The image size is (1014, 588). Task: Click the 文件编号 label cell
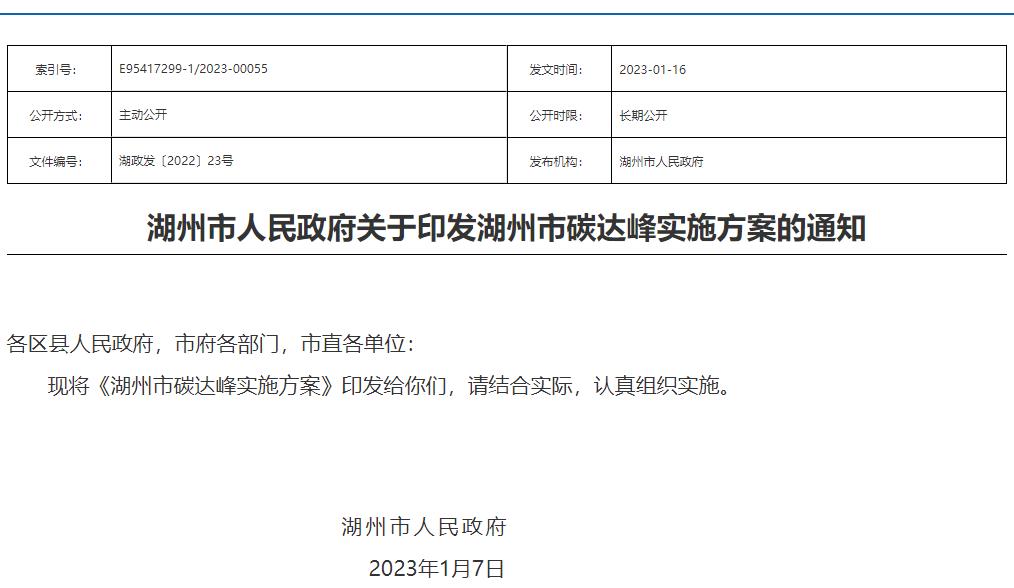coord(57,162)
